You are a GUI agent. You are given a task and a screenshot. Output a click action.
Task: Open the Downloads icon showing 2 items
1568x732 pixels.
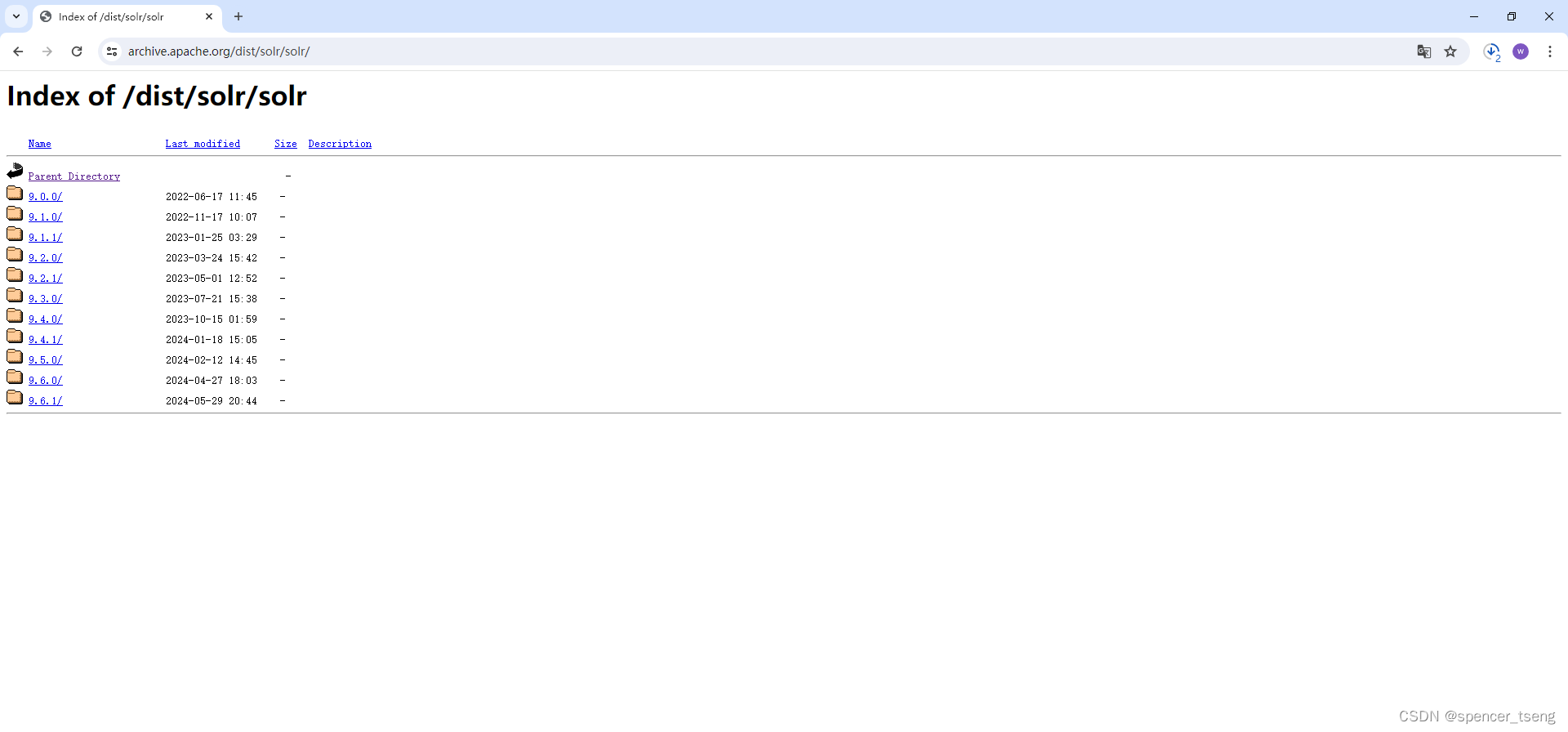(1493, 51)
